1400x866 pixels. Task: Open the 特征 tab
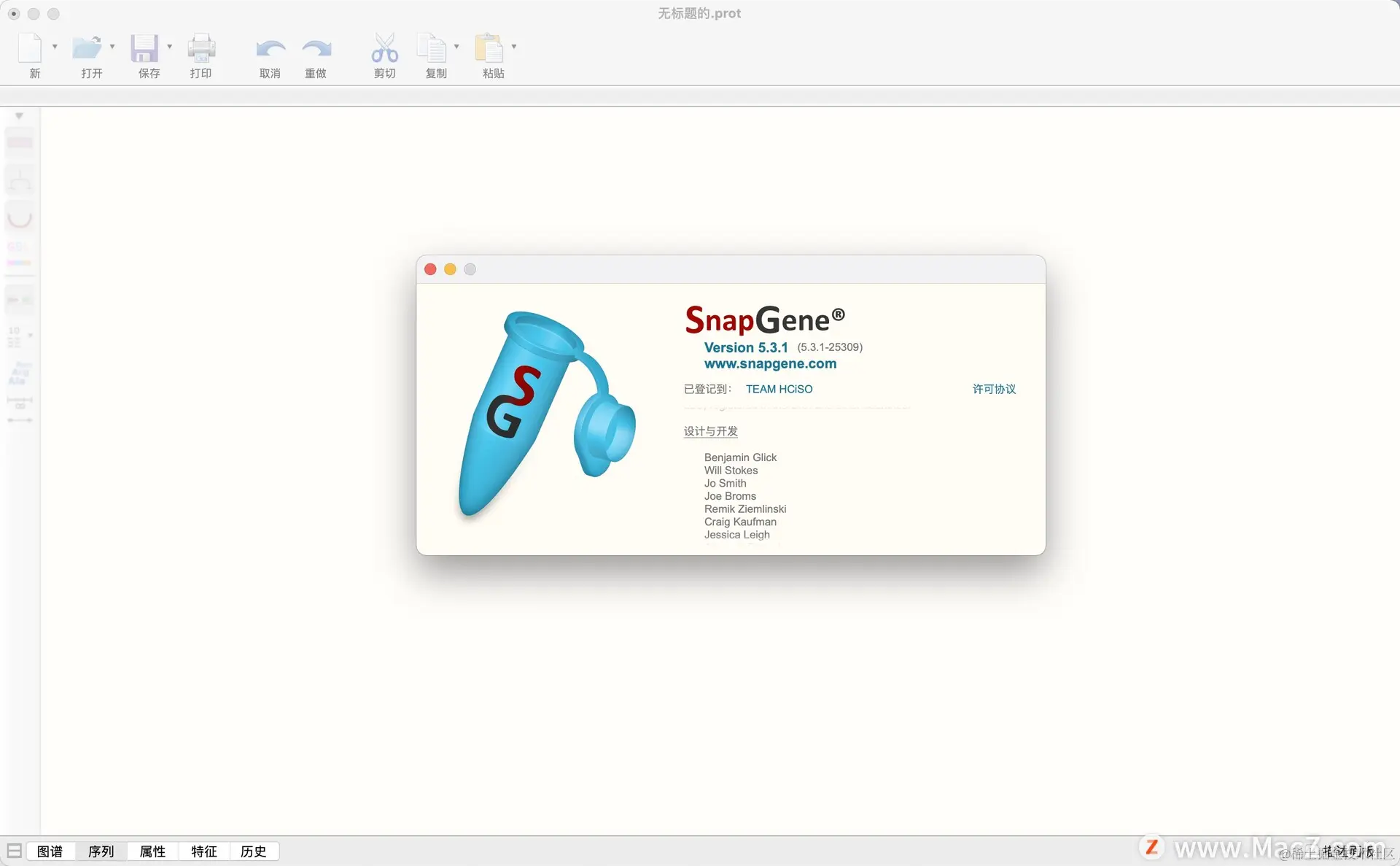coord(203,851)
